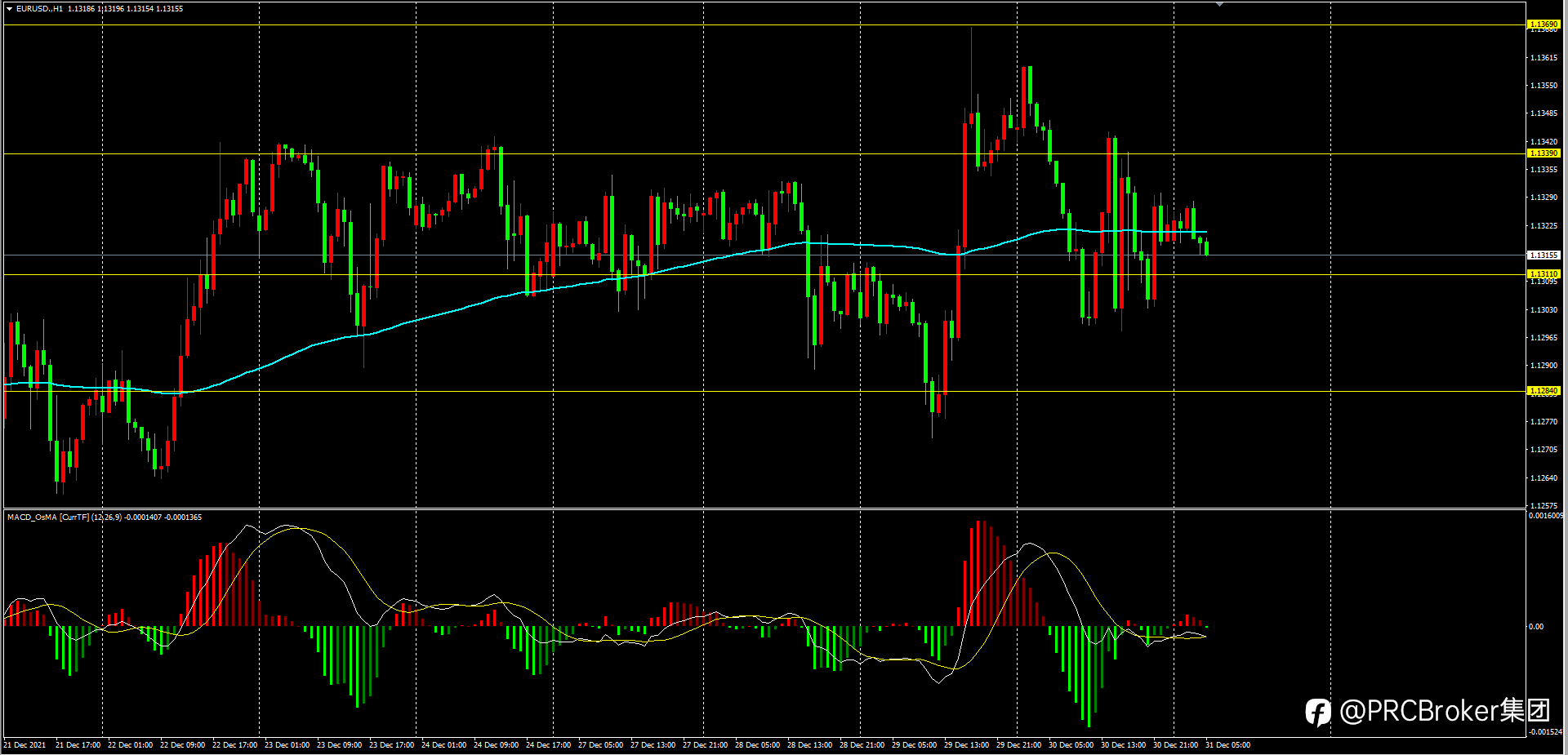Click time axis label 31 Dec 05:00
Image resolution: width=1568 pixels, height=755 pixels.
1227,745
